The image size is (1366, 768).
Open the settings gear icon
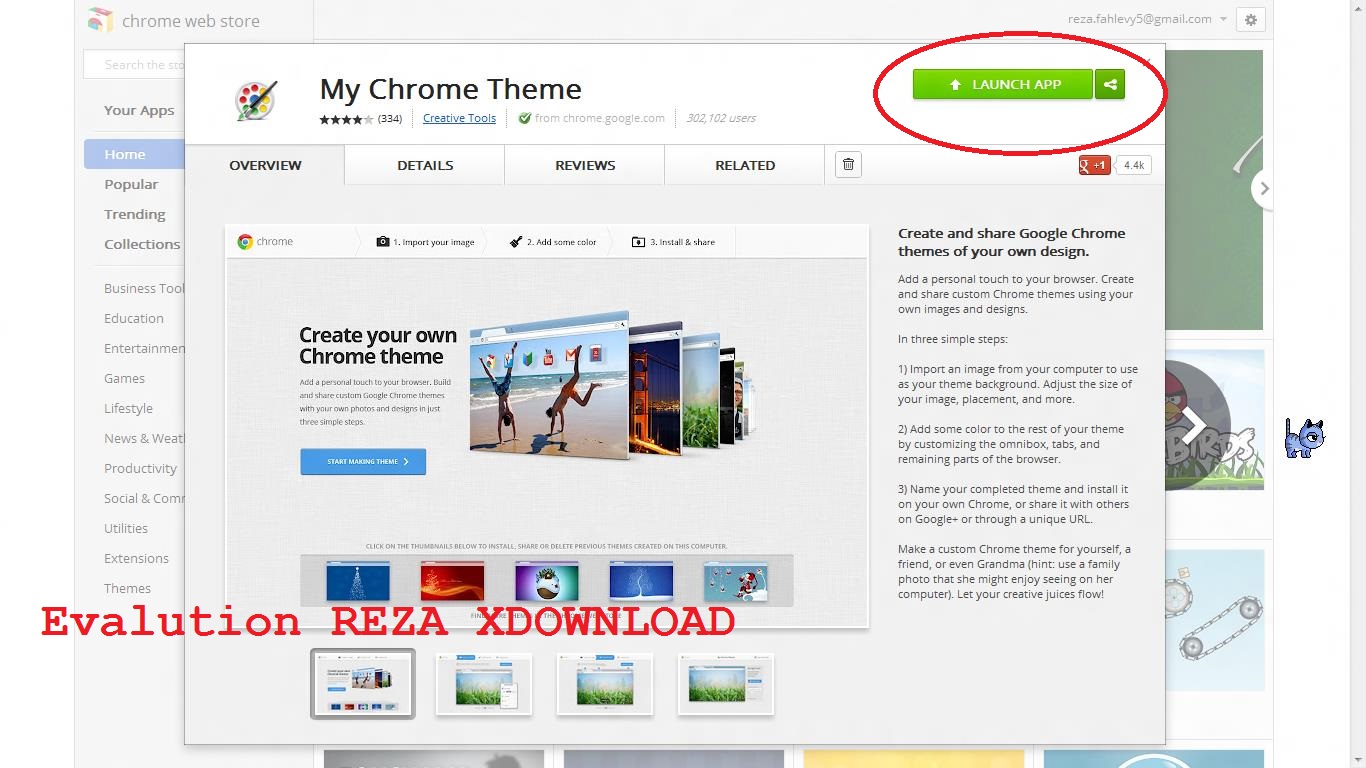point(1251,19)
